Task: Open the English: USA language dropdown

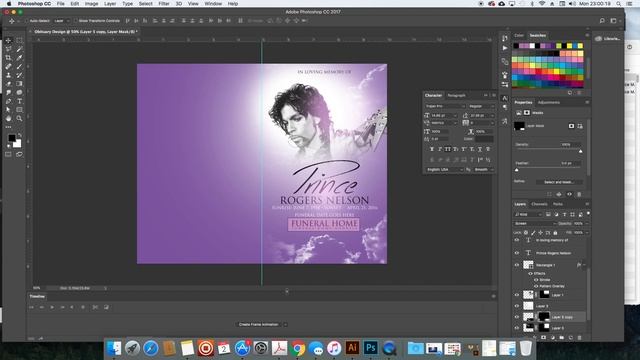Action: pyautogui.click(x=444, y=169)
